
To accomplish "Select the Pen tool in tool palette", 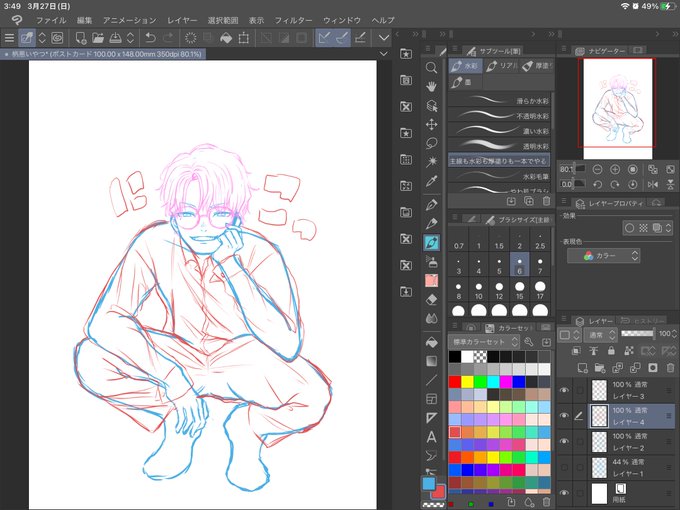I will pos(431,204).
